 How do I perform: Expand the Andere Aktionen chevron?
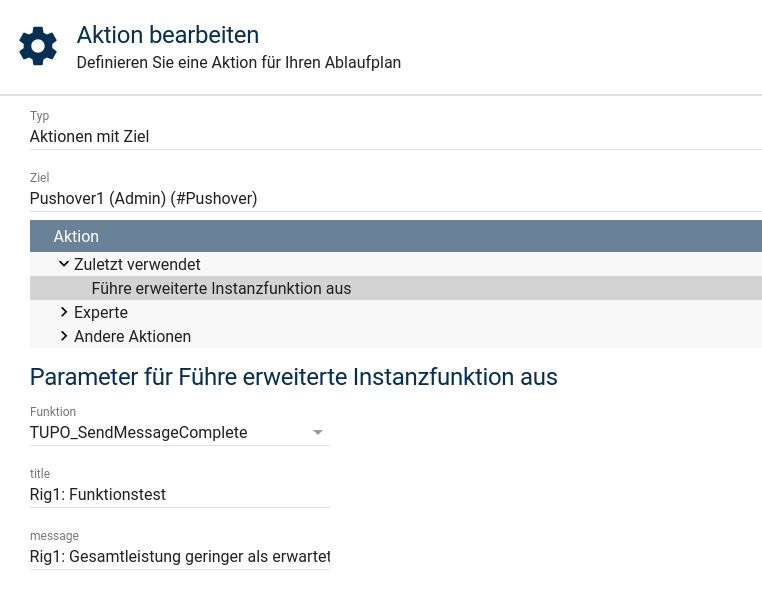[64, 336]
